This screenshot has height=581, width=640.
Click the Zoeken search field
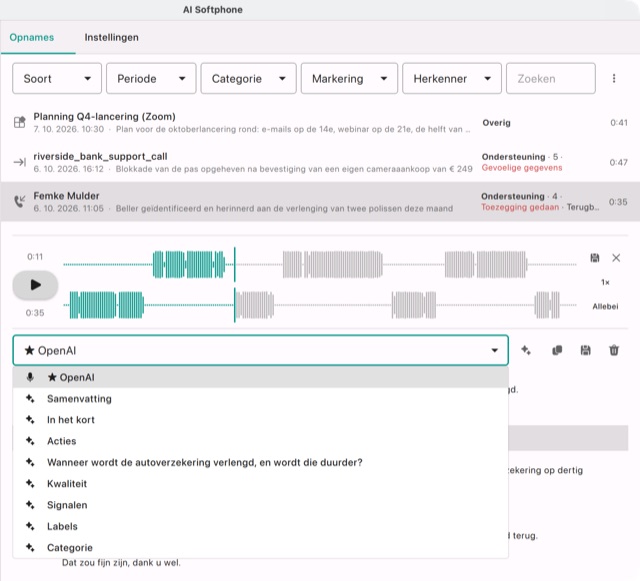551,78
